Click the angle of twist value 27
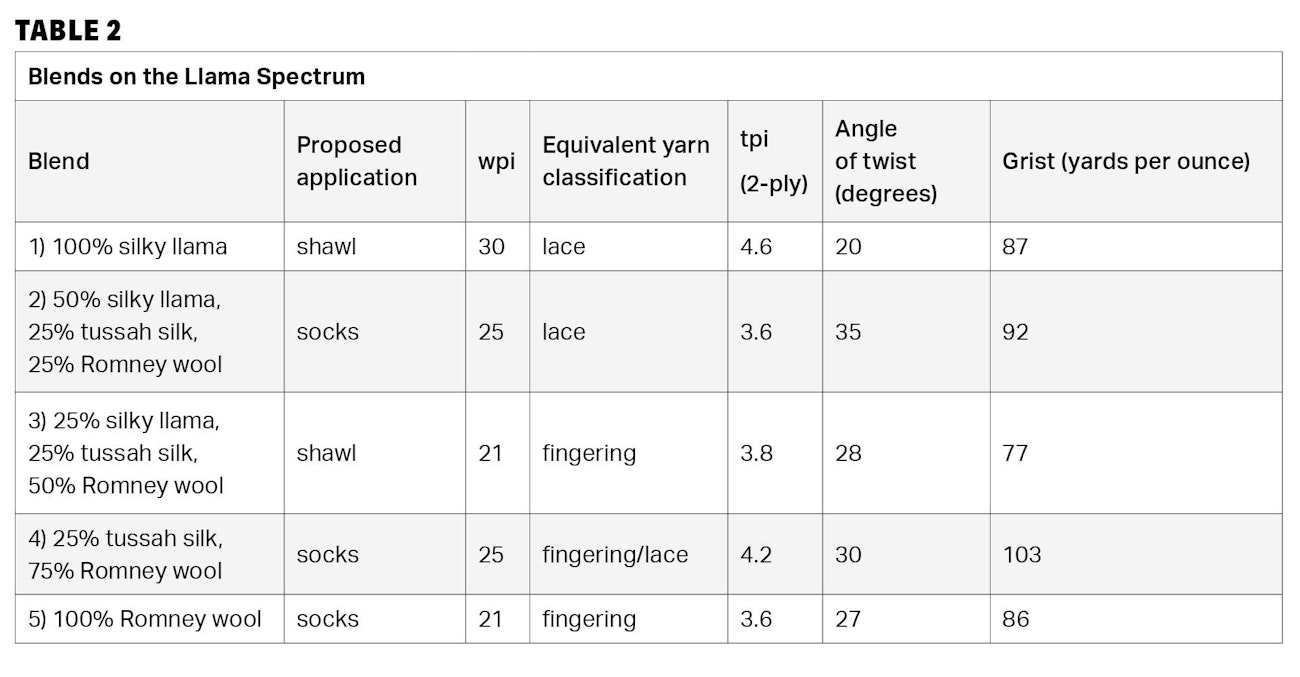1300x677 pixels. (848, 619)
